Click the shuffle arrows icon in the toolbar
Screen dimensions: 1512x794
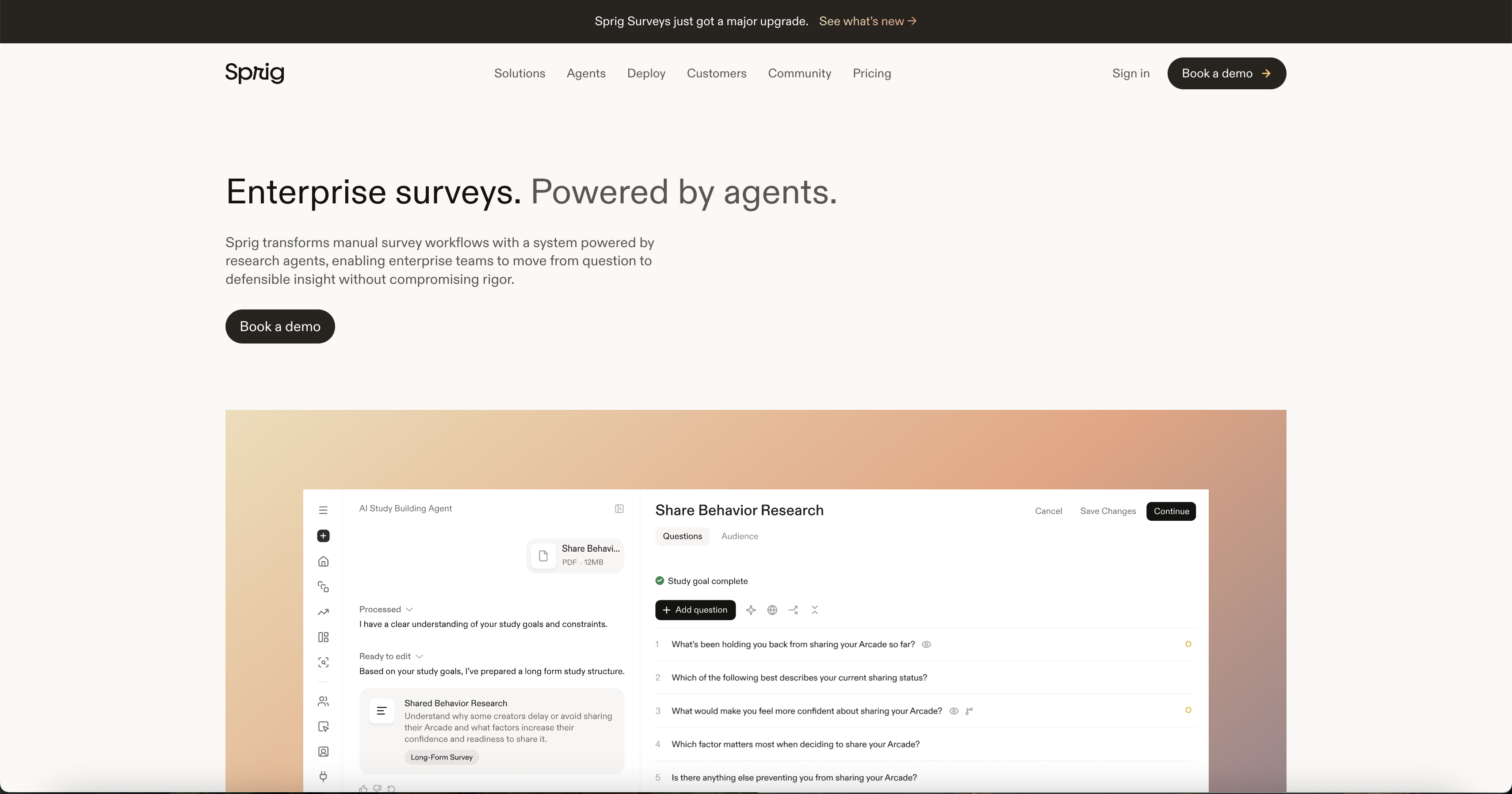[794, 611]
